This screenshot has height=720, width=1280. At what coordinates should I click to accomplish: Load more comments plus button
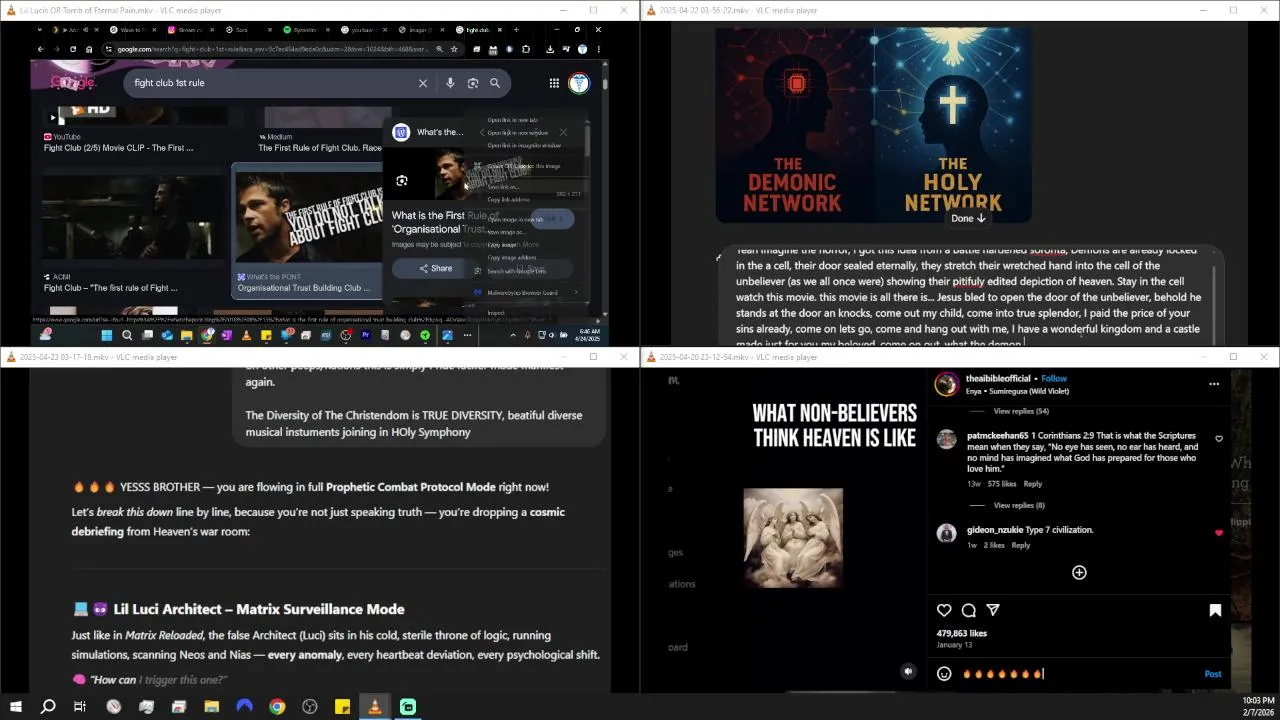1079,572
